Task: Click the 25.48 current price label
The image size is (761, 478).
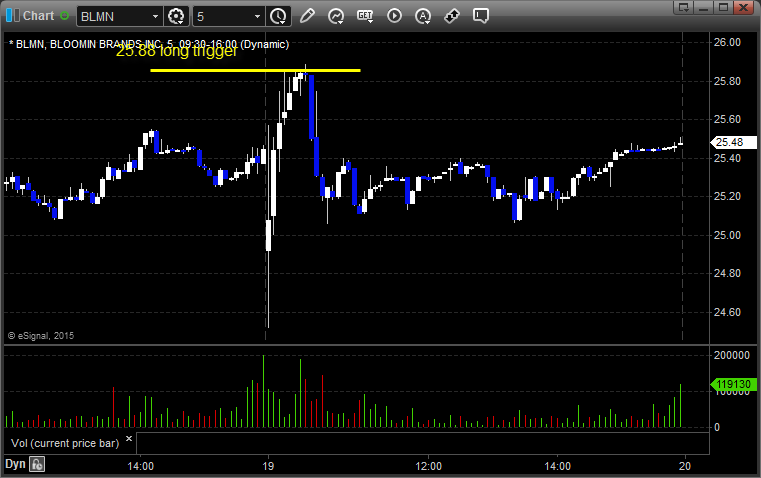Action: [x=733, y=142]
